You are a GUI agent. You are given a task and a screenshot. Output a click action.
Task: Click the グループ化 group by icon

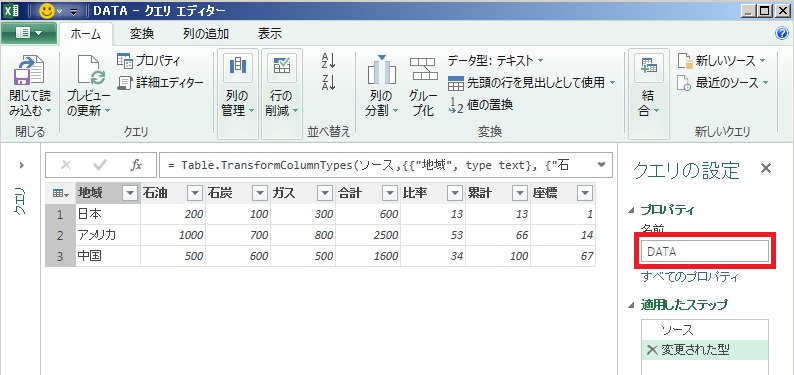point(423,69)
